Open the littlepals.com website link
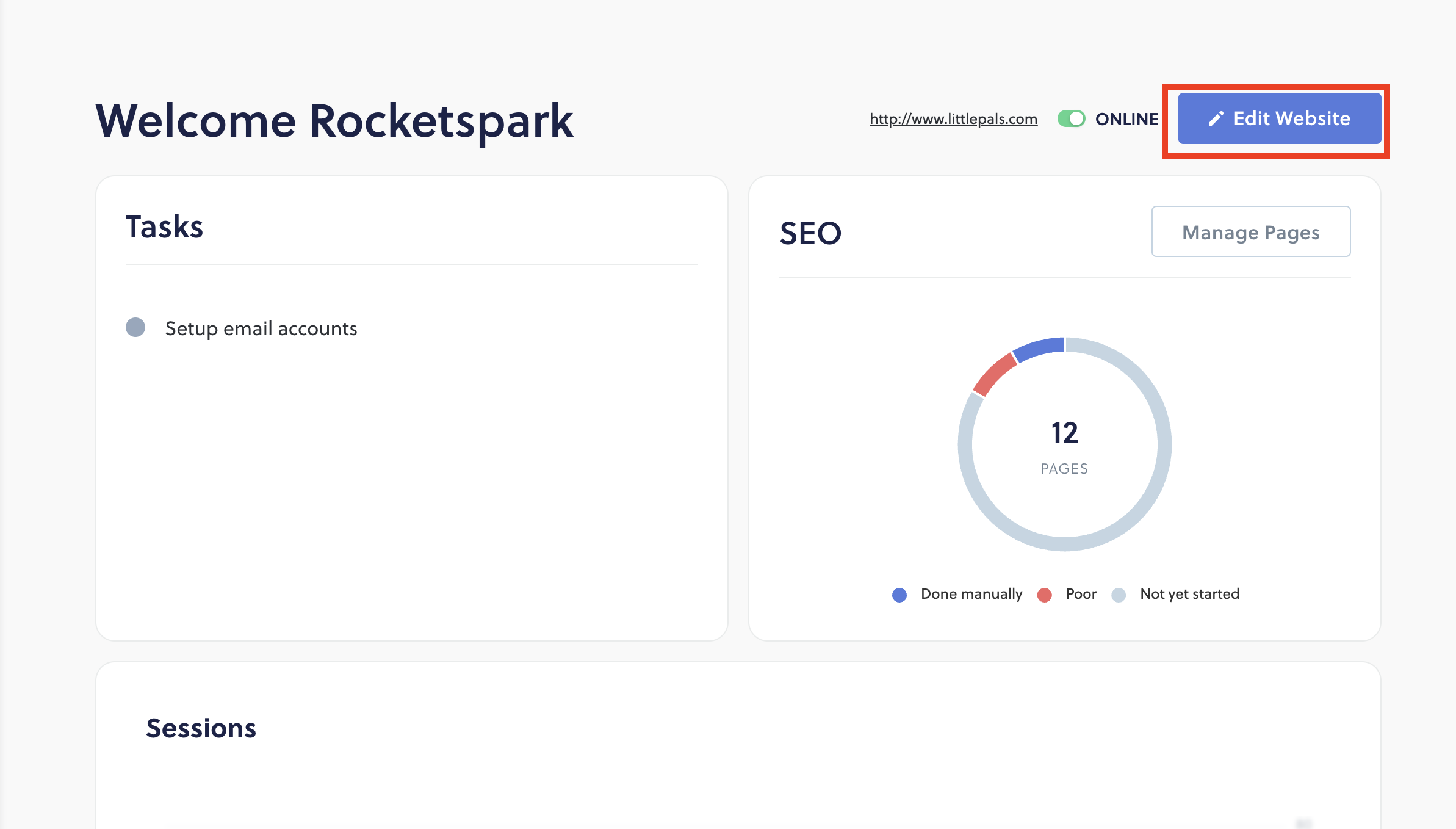The image size is (1456, 829). (953, 118)
